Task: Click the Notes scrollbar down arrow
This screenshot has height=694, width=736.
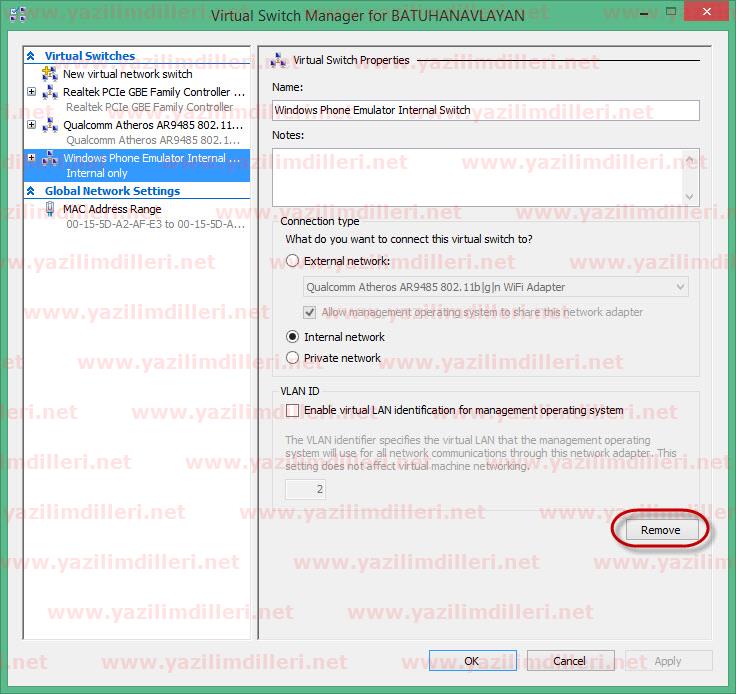Action: point(690,196)
